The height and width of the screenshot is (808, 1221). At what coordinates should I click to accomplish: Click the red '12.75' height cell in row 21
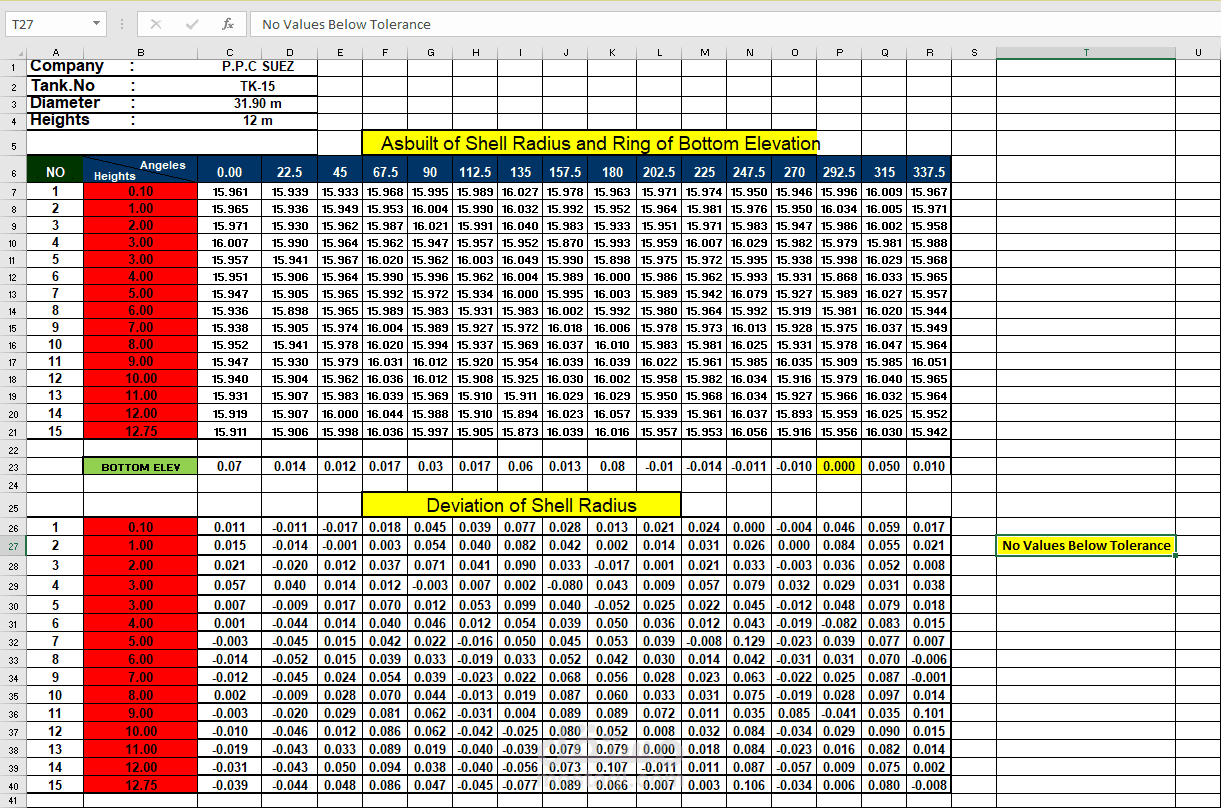pyautogui.click(x=140, y=432)
